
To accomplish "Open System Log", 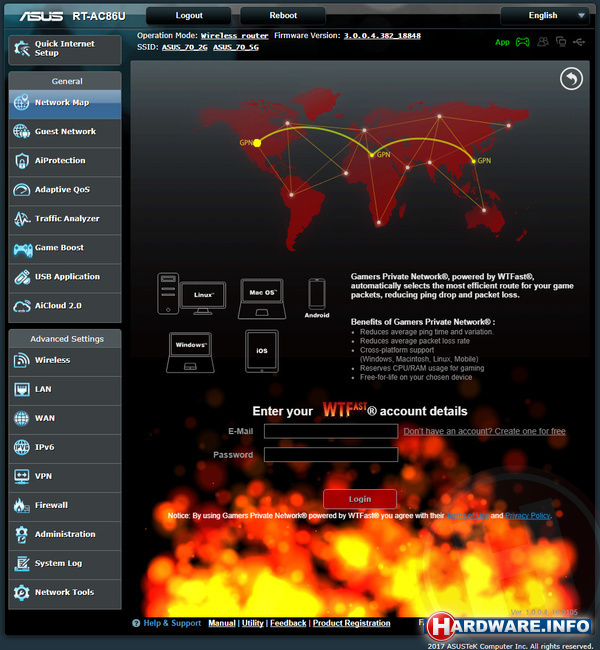I will (65, 564).
